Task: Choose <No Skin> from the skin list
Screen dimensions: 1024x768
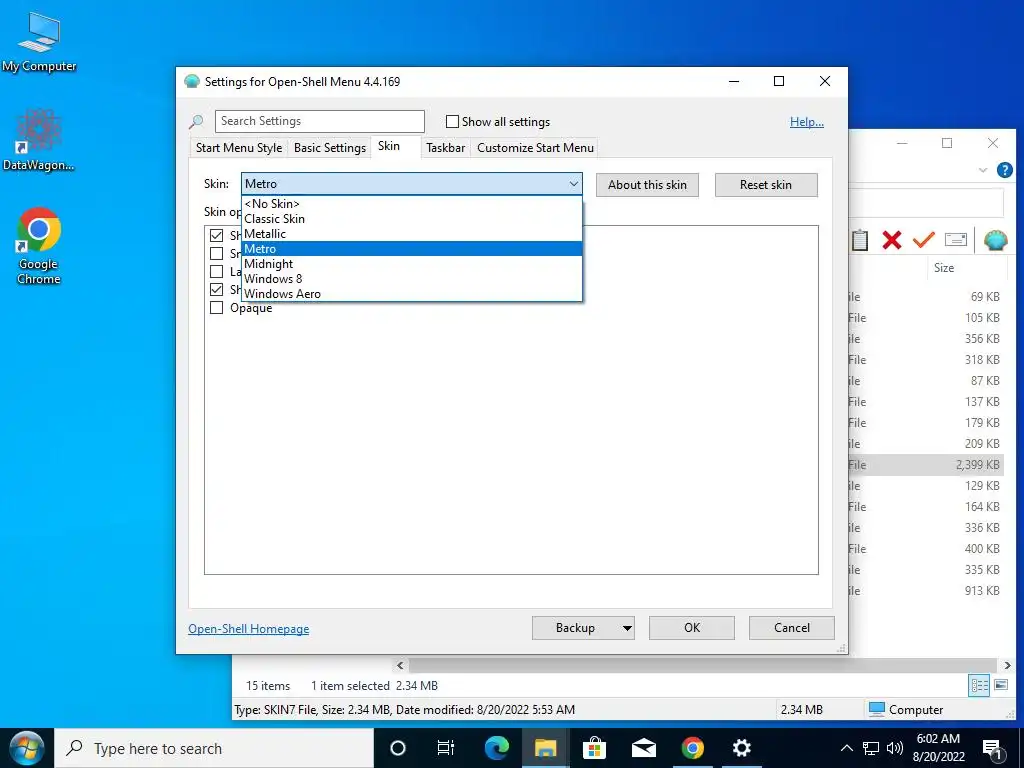Action: [x=412, y=204]
